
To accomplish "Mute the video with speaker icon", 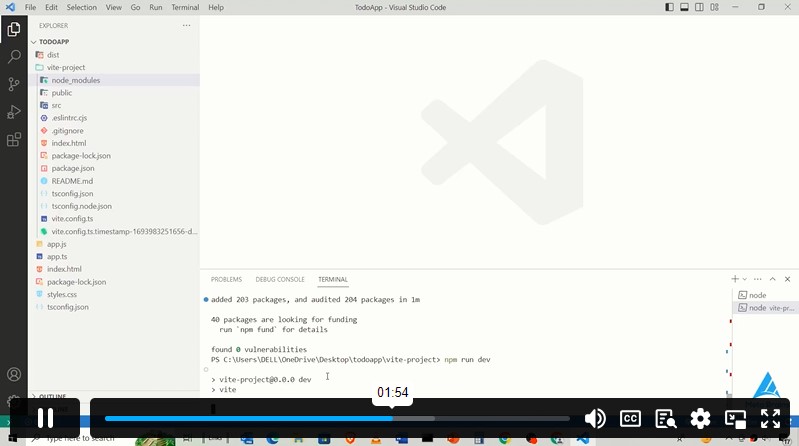I will tap(595, 418).
